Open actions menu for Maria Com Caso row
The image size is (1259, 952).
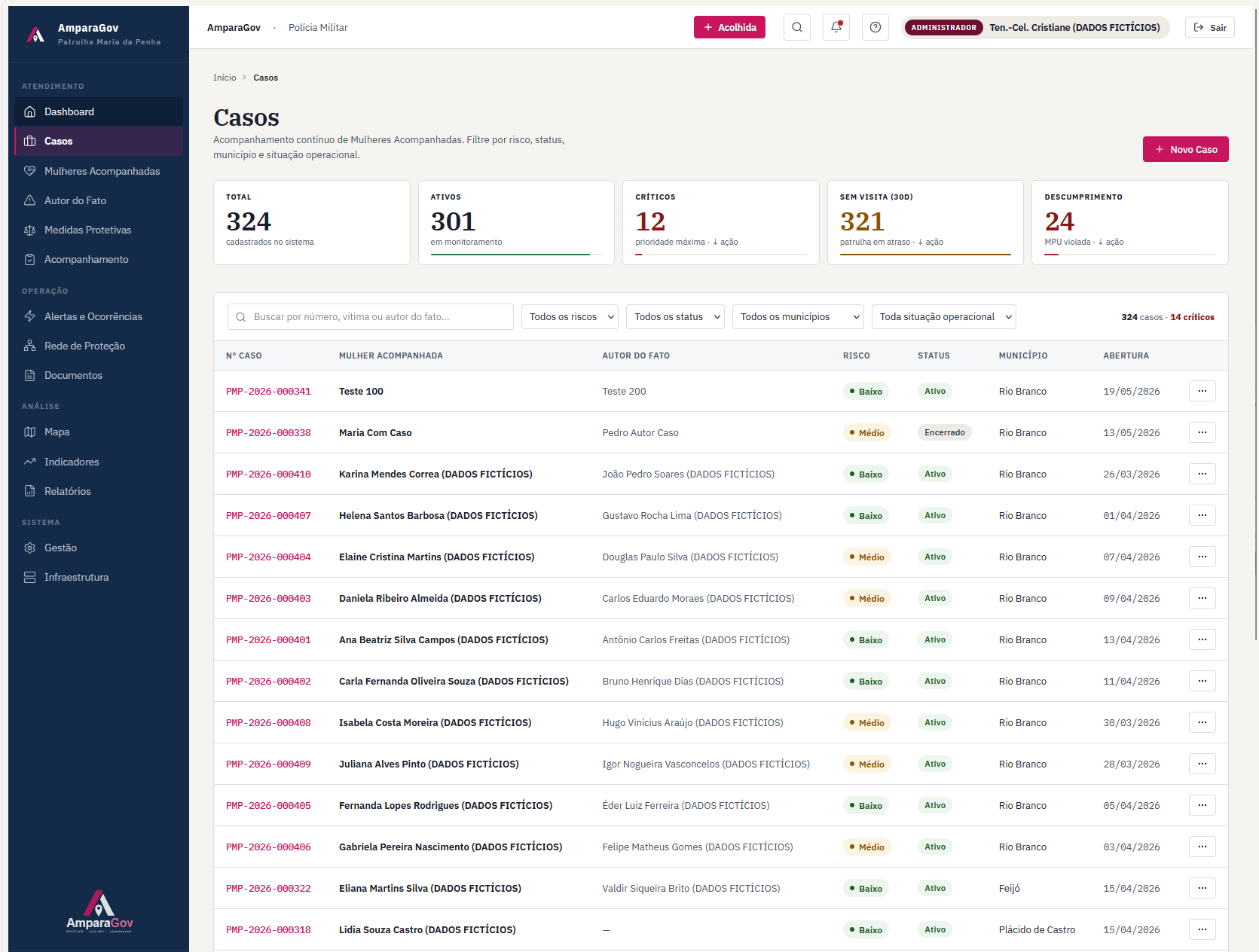coord(1202,432)
